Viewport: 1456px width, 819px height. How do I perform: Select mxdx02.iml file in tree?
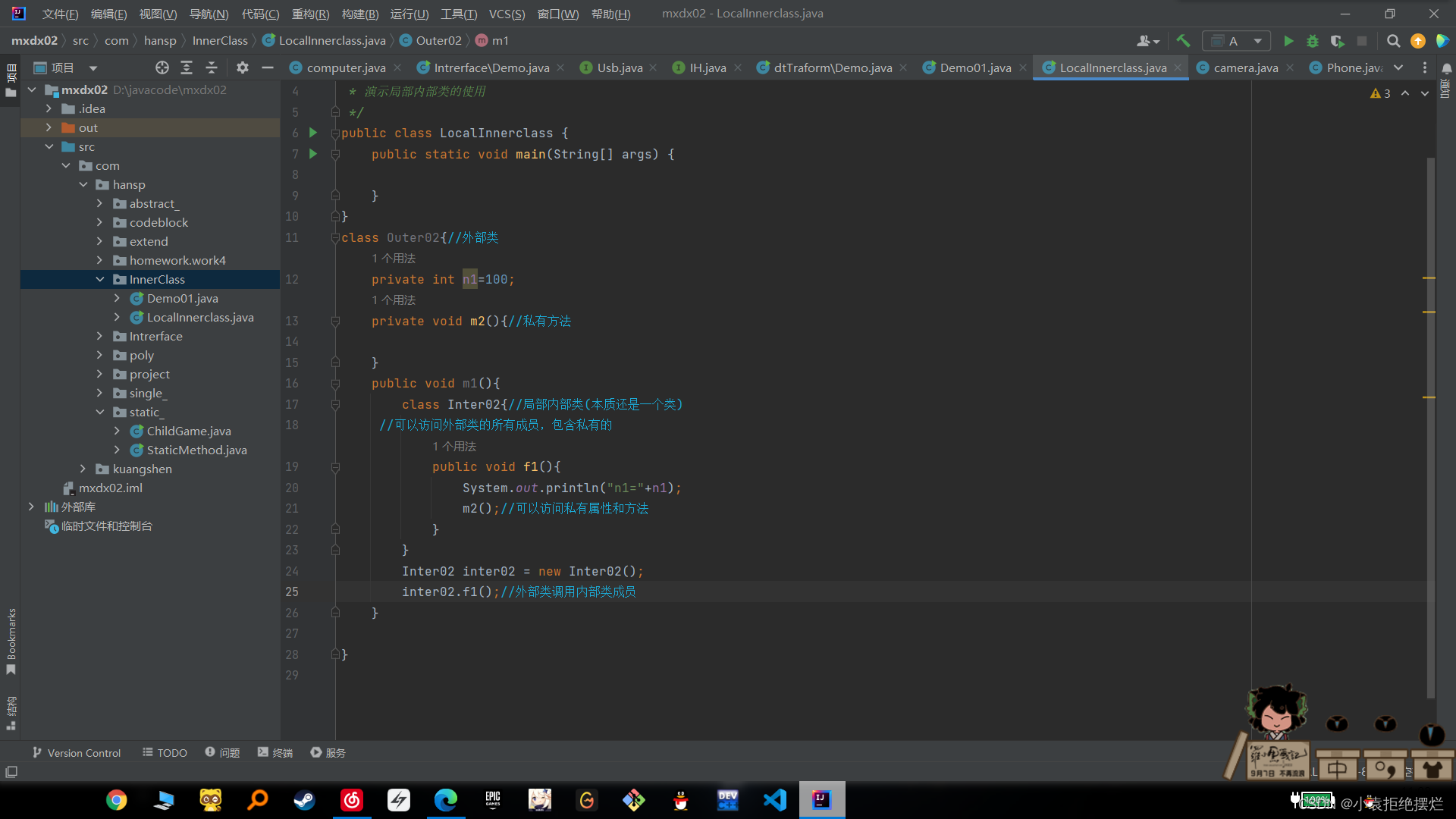click(x=111, y=488)
